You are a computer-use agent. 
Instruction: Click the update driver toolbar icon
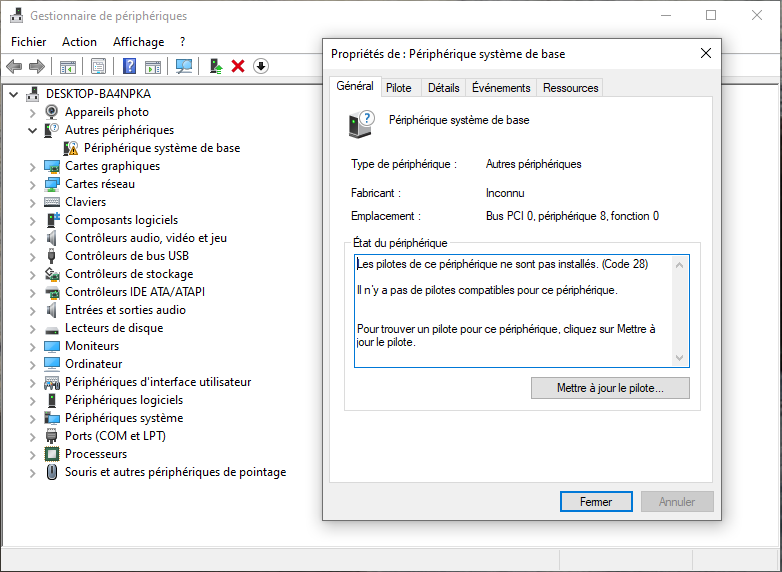[x=215, y=66]
